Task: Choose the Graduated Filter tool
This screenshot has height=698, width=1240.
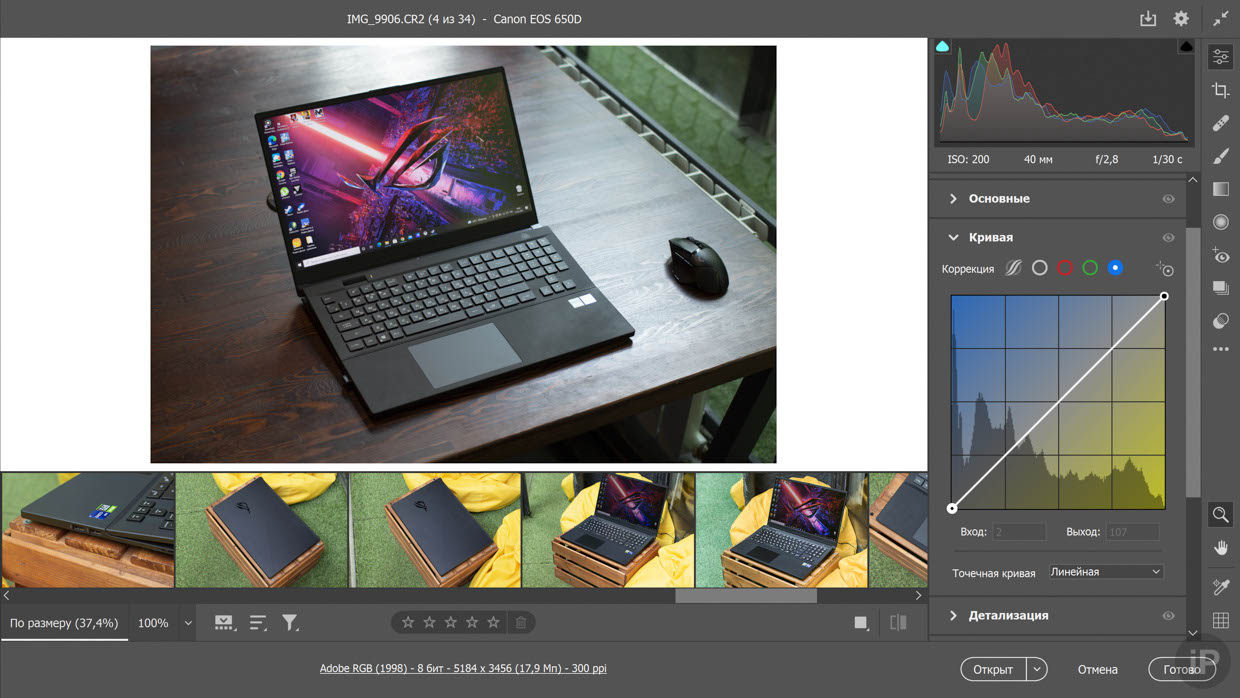Action: coord(1221,189)
